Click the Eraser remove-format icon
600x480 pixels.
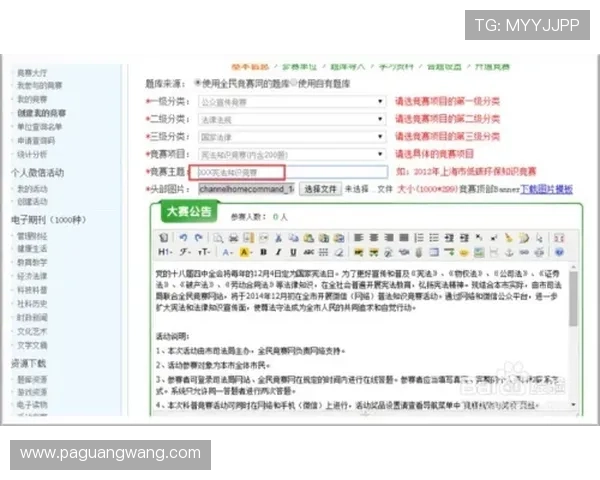[339, 252]
